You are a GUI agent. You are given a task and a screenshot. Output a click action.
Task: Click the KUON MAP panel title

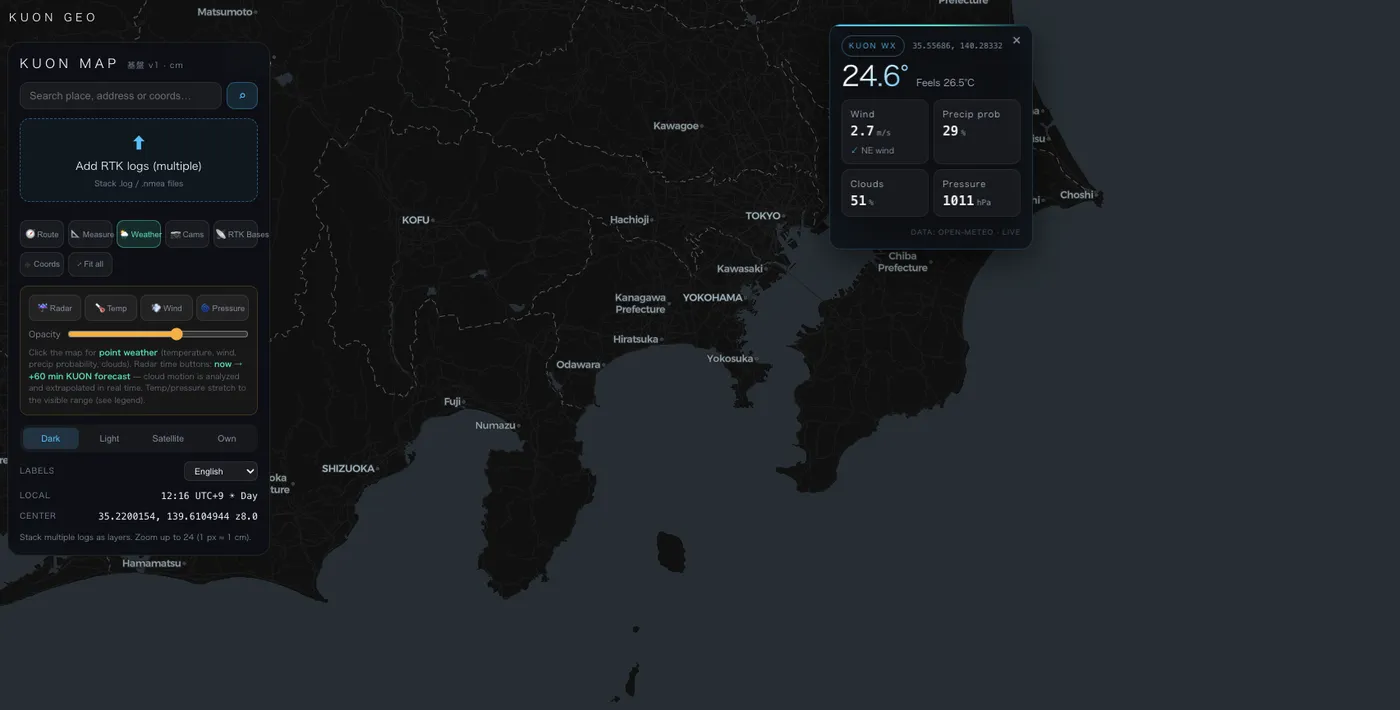70,63
